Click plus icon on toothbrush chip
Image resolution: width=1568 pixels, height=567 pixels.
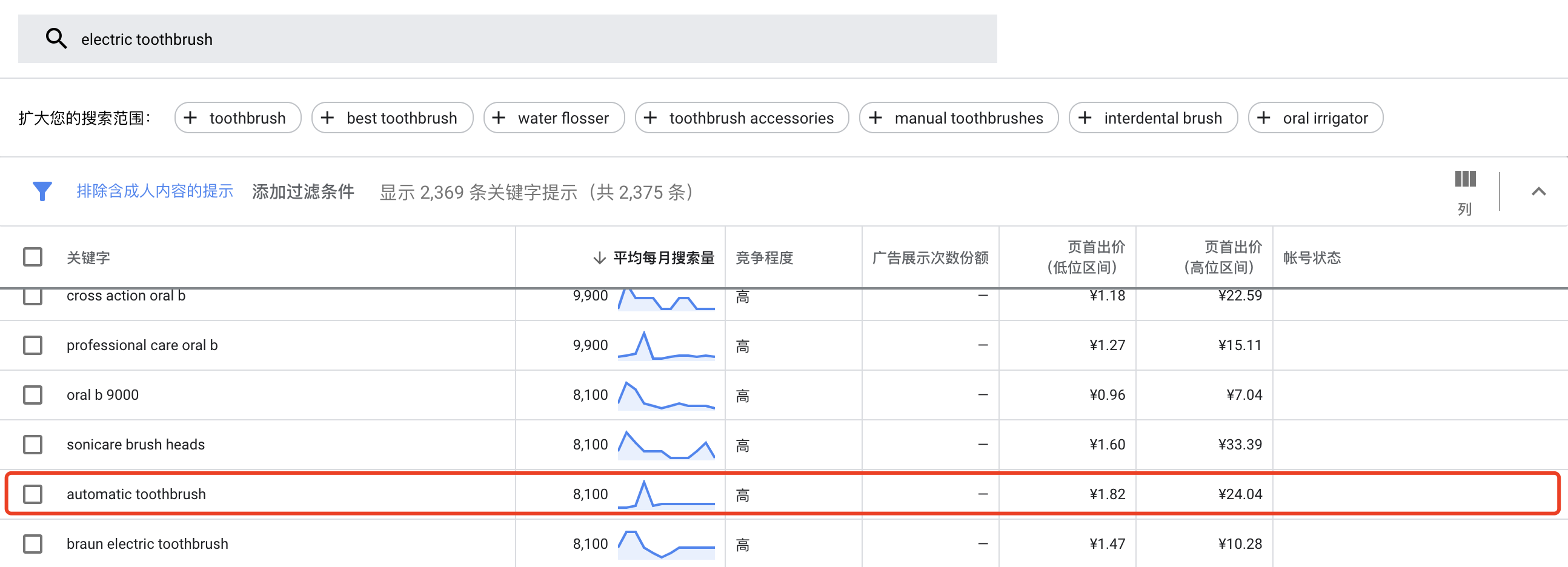[x=190, y=118]
